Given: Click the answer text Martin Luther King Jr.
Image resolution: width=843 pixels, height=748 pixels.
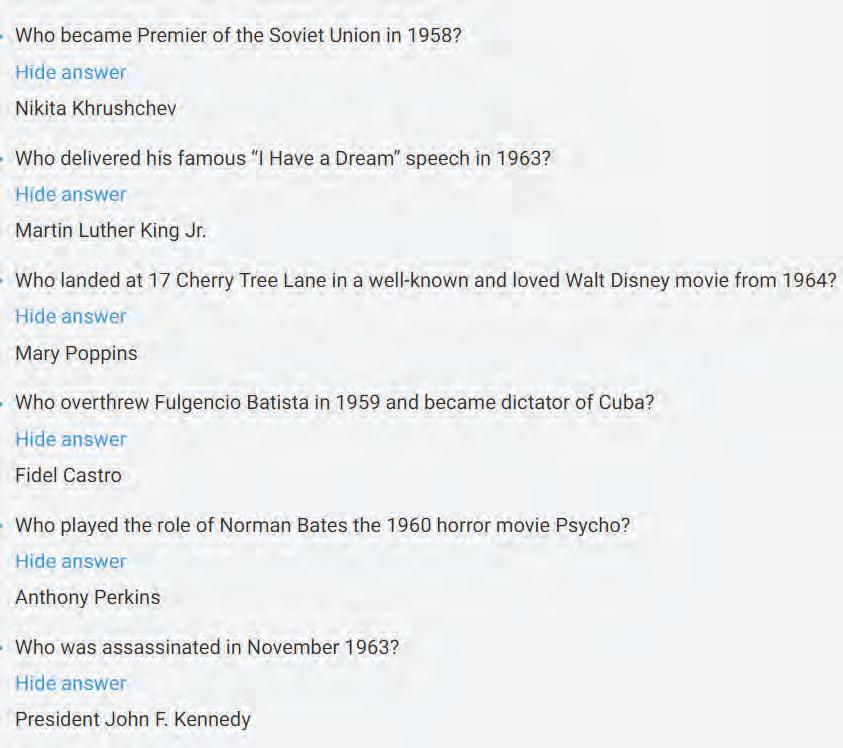Looking at the screenshot, I should [x=111, y=230].
